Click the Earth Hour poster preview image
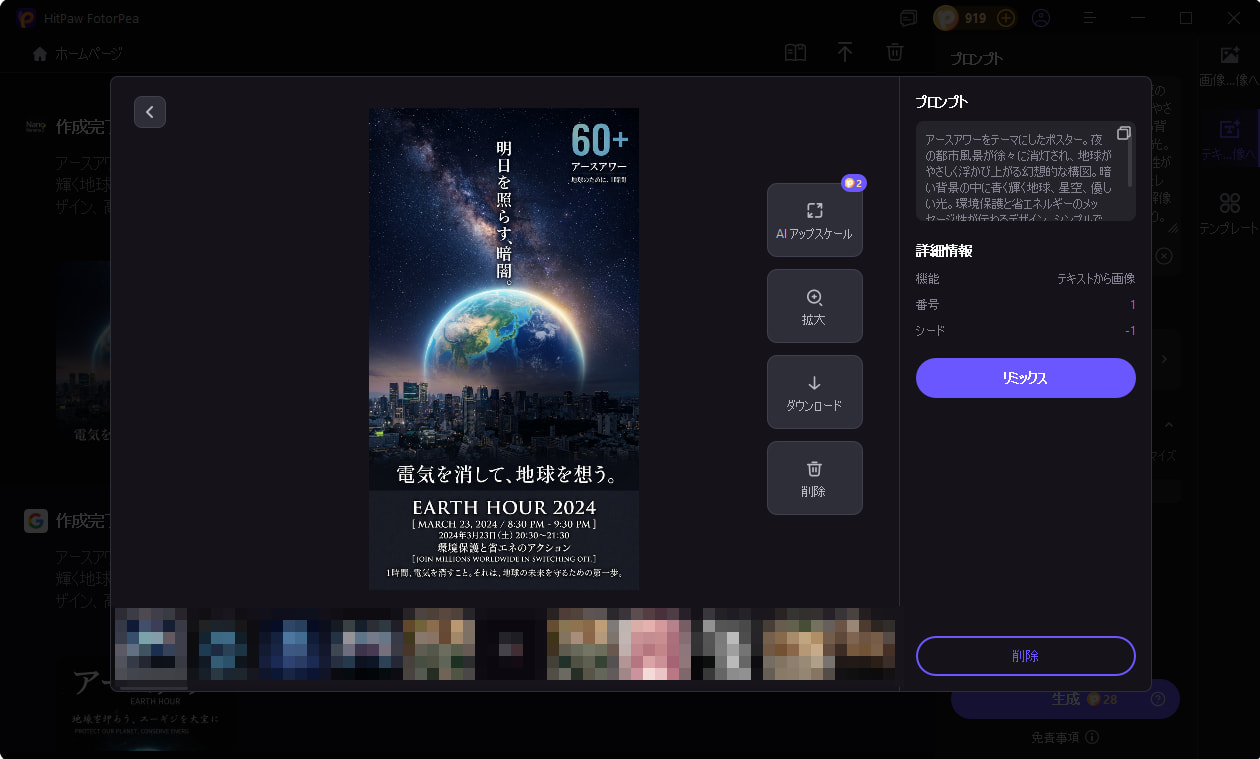1260x759 pixels. 503,348
